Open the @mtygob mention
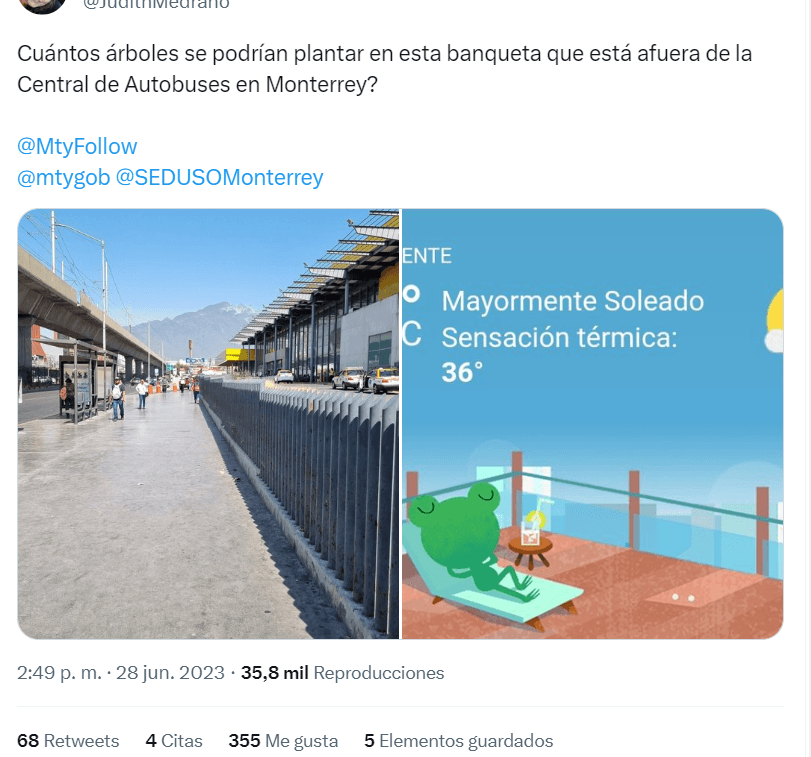Image resolution: width=811 pixels, height=757 pixels. (64, 177)
